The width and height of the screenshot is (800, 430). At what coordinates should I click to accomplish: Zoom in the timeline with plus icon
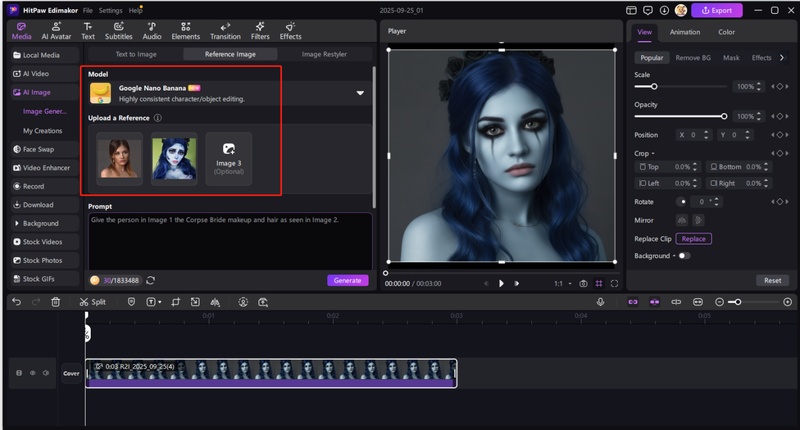pos(787,302)
